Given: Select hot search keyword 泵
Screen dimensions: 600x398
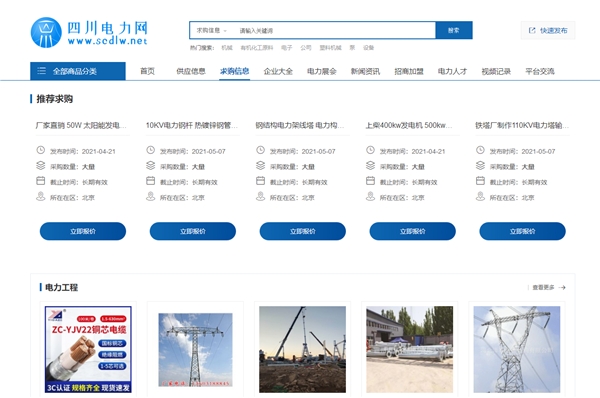Looking at the screenshot, I should (x=352, y=48).
